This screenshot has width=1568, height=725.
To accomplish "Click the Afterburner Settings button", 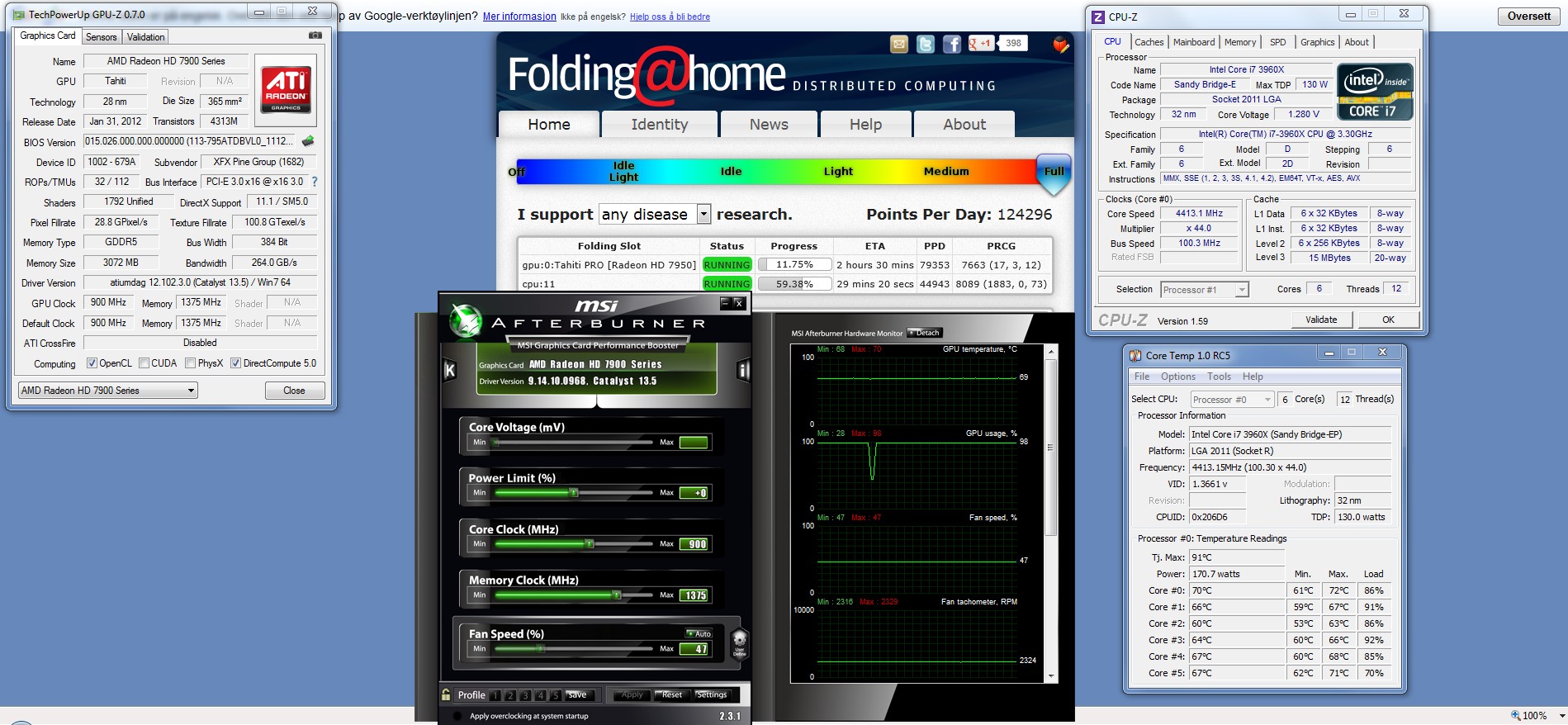I will (712, 694).
